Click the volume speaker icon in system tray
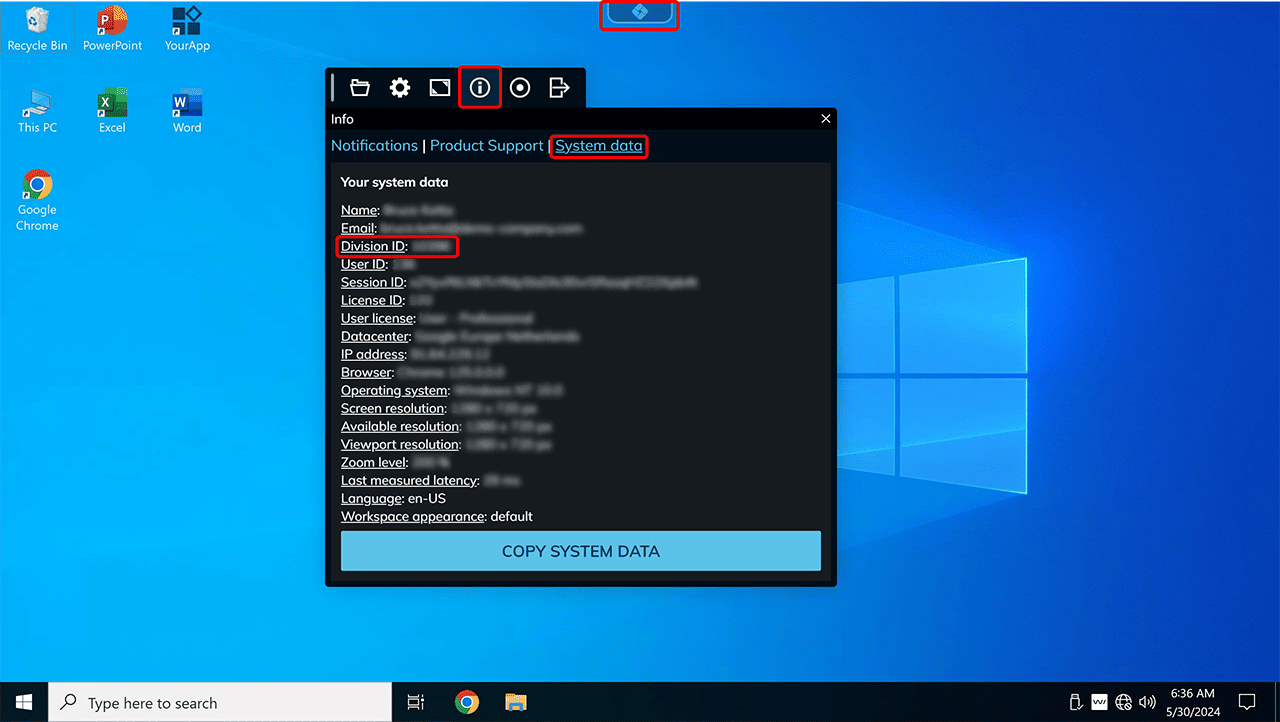This screenshot has width=1280, height=722. [x=1147, y=702]
